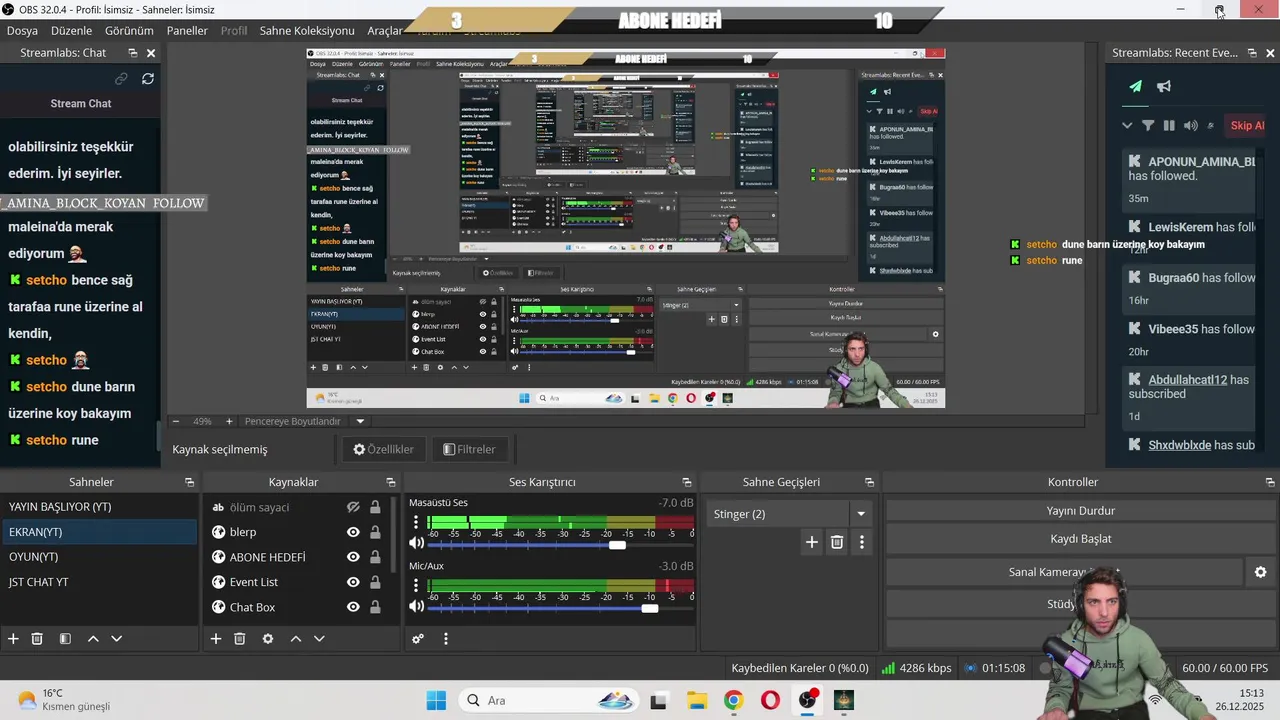The width and height of the screenshot is (1280, 720).
Task: Open advanced audio properties
Action: [x=418, y=639]
